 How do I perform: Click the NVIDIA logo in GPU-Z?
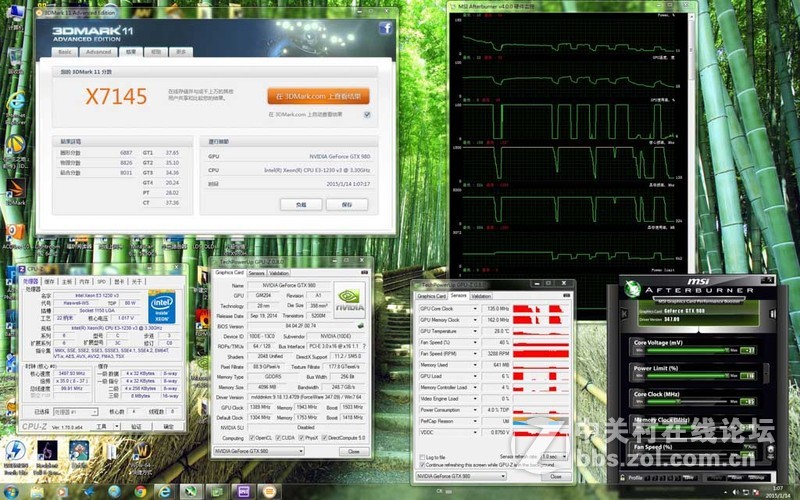(349, 300)
